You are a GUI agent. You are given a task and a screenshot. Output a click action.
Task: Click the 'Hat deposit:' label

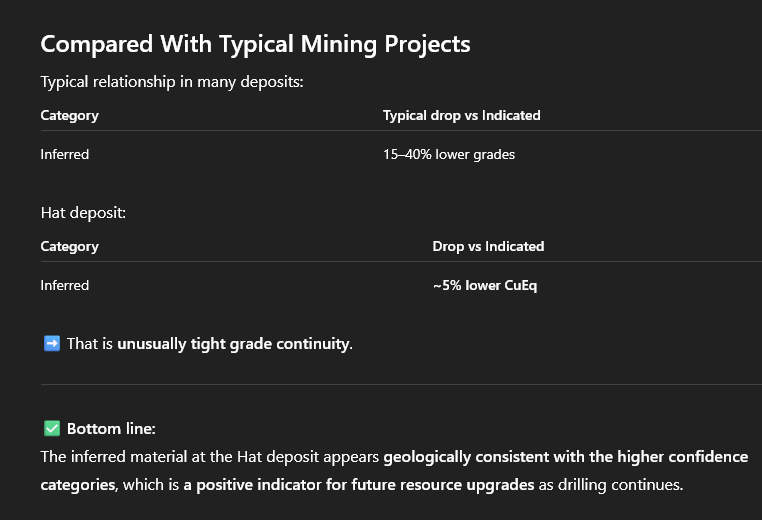(83, 212)
